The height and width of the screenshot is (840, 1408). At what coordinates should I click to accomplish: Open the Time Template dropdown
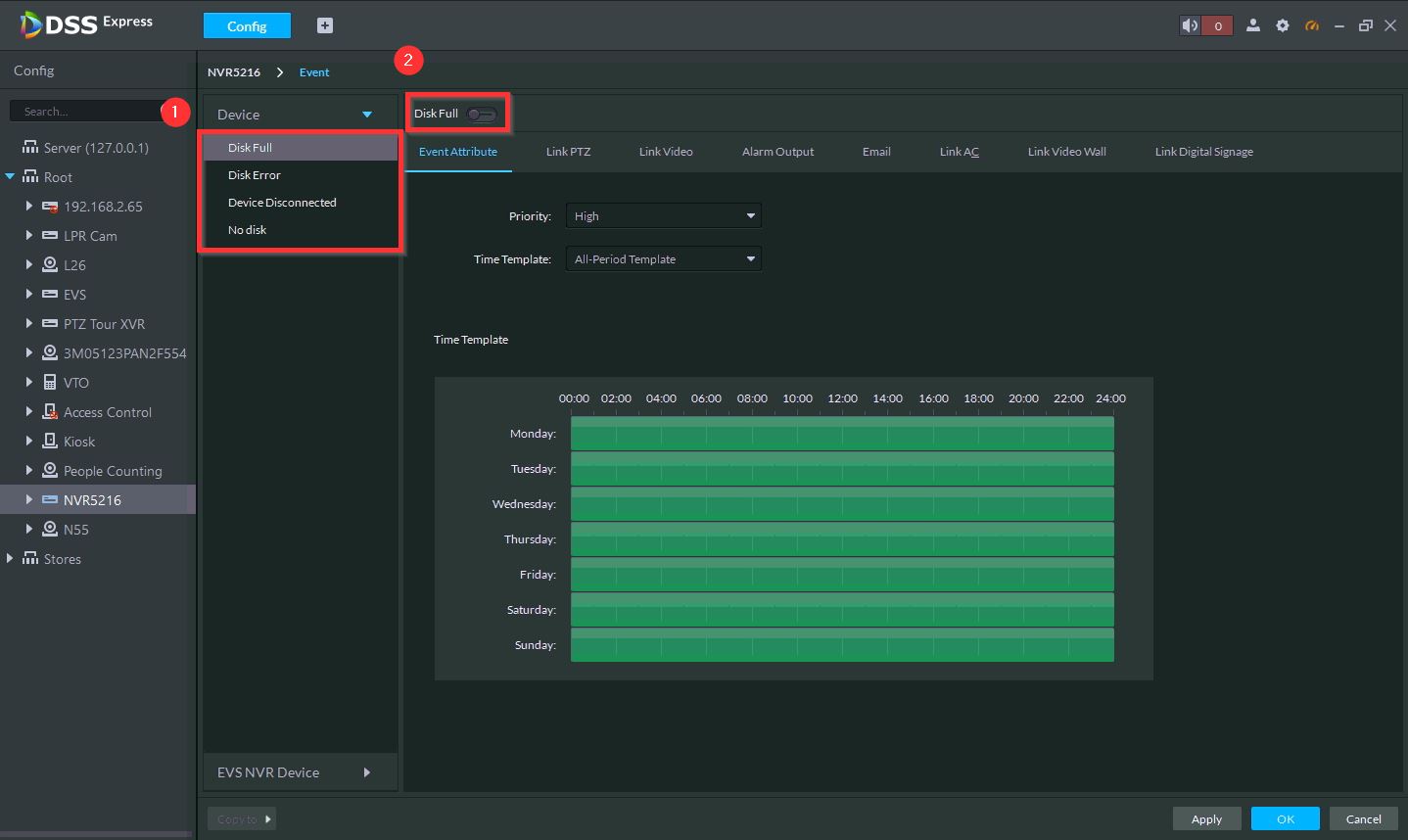click(x=663, y=259)
